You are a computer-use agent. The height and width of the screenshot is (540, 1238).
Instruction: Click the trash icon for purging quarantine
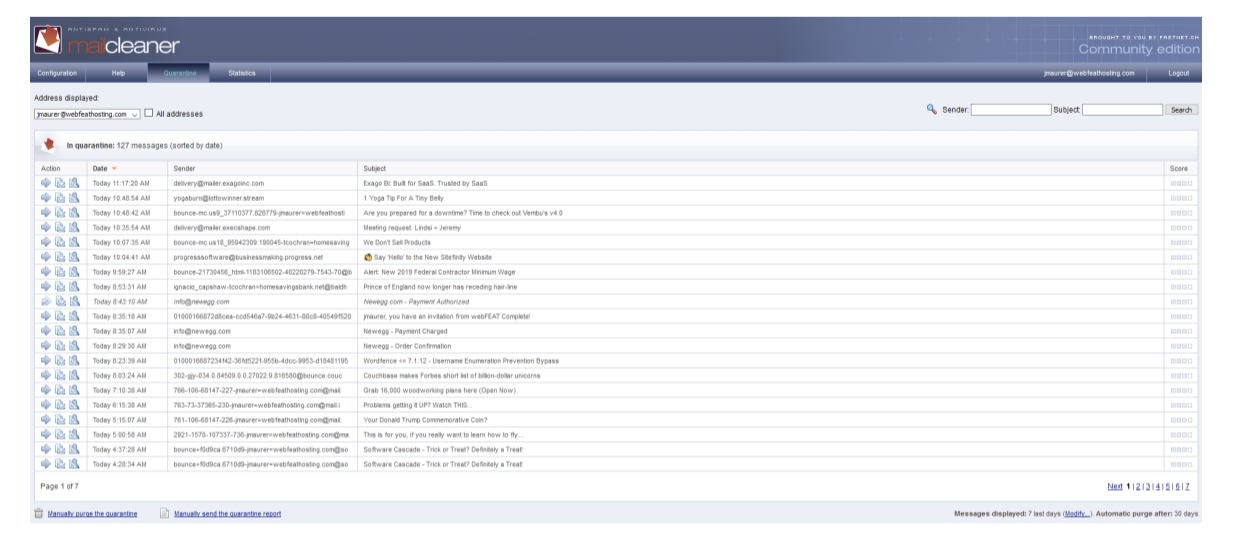point(39,514)
